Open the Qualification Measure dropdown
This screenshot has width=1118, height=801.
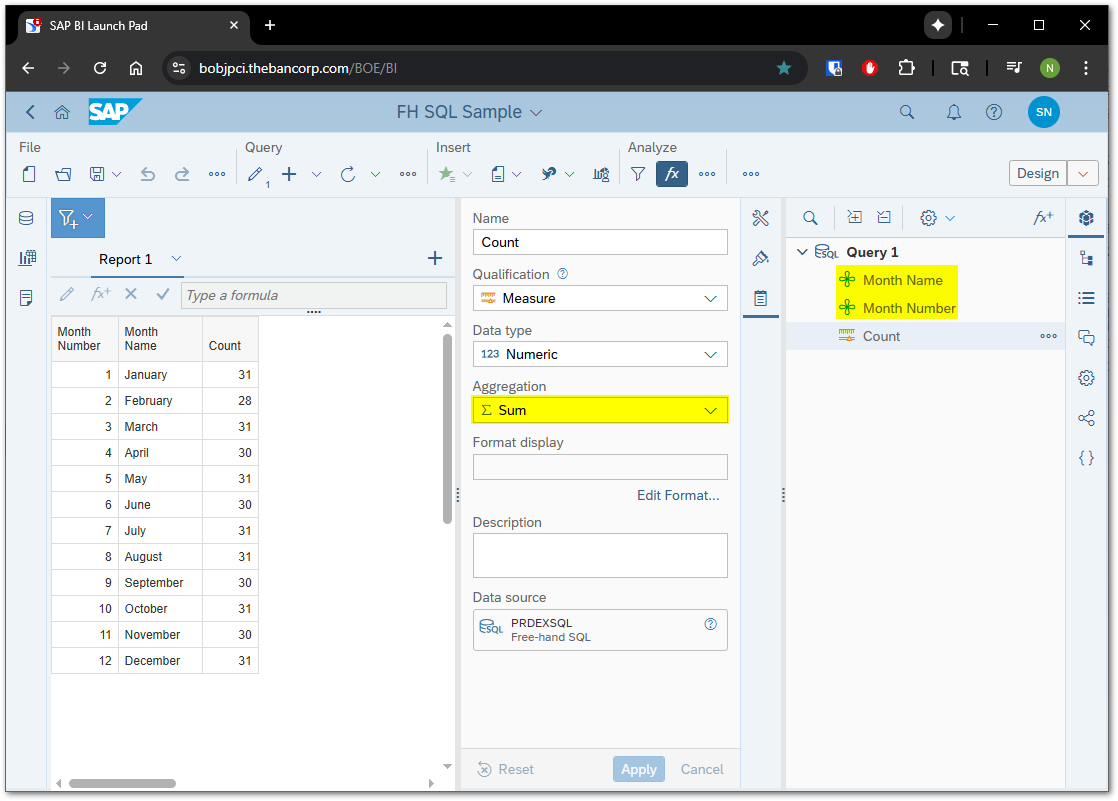click(600, 298)
